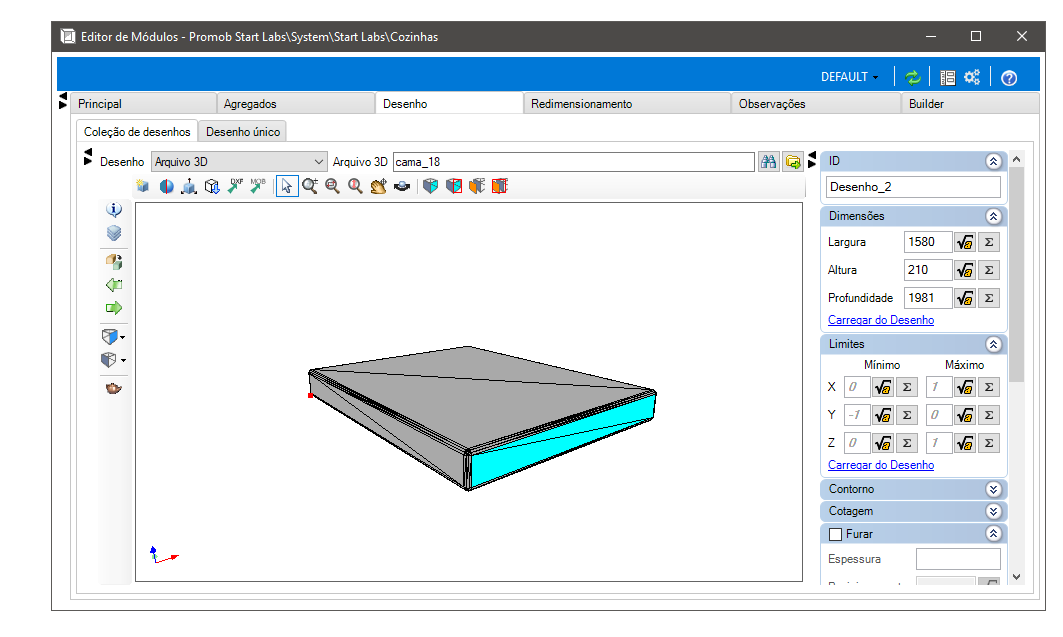The height and width of the screenshot is (637, 1063).
Task: Switch to the Builder tab
Action: (970, 104)
